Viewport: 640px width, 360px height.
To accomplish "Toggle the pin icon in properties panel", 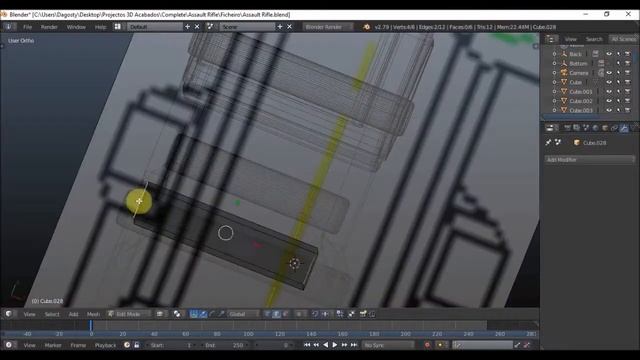I will (x=548, y=142).
